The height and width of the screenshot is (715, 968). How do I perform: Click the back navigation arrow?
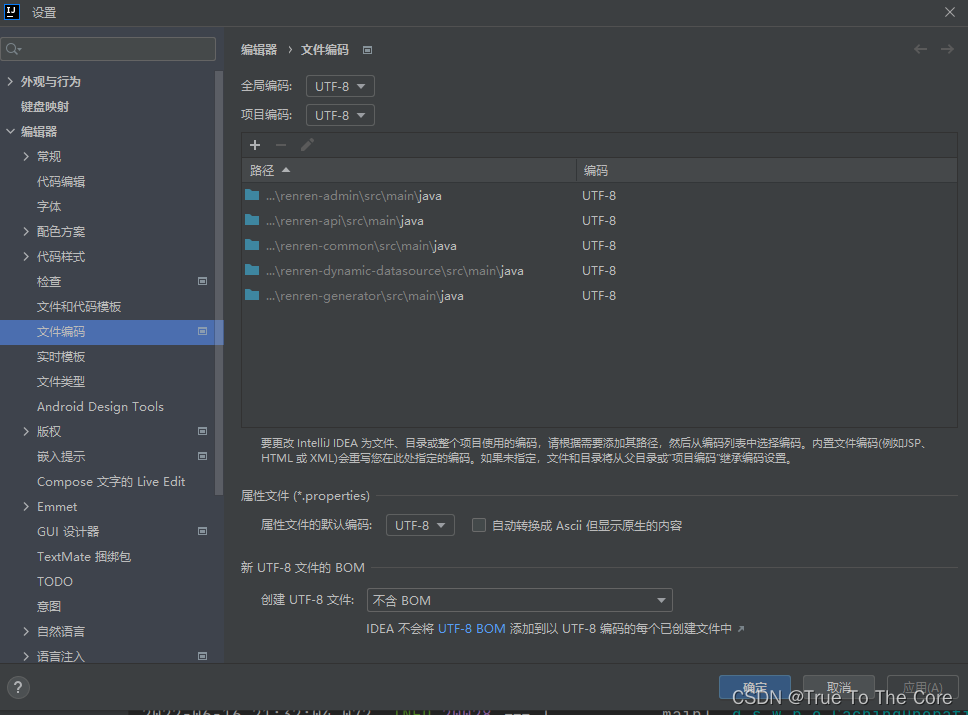(x=920, y=48)
